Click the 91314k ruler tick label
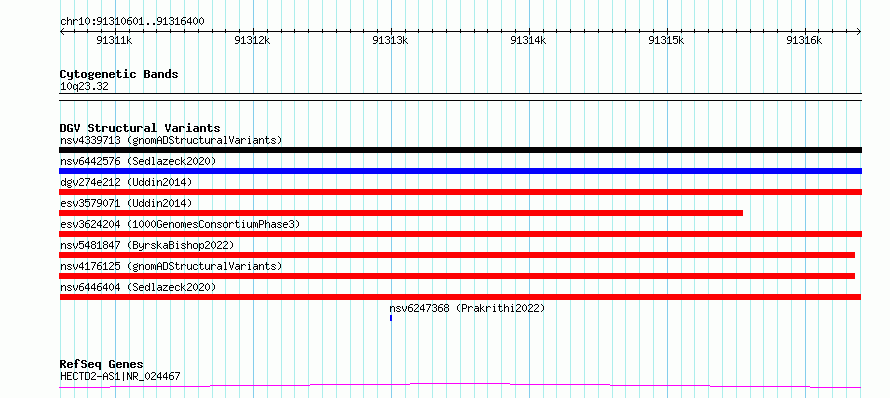The width and height of the screenshot is (890, 398). (528, 40)
